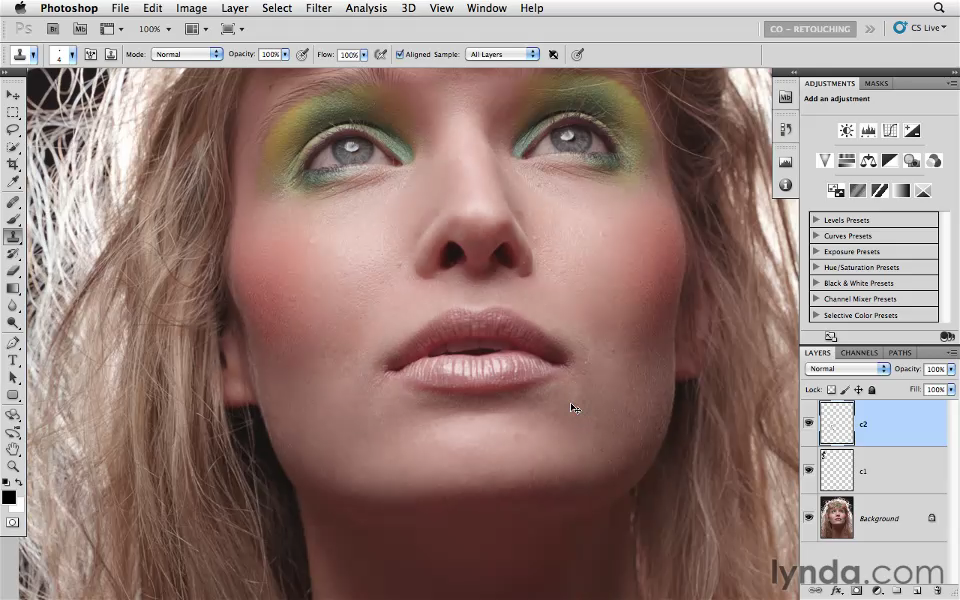Add a Channel Mixer adjustment
960x600 pixels.
(934, 160)
